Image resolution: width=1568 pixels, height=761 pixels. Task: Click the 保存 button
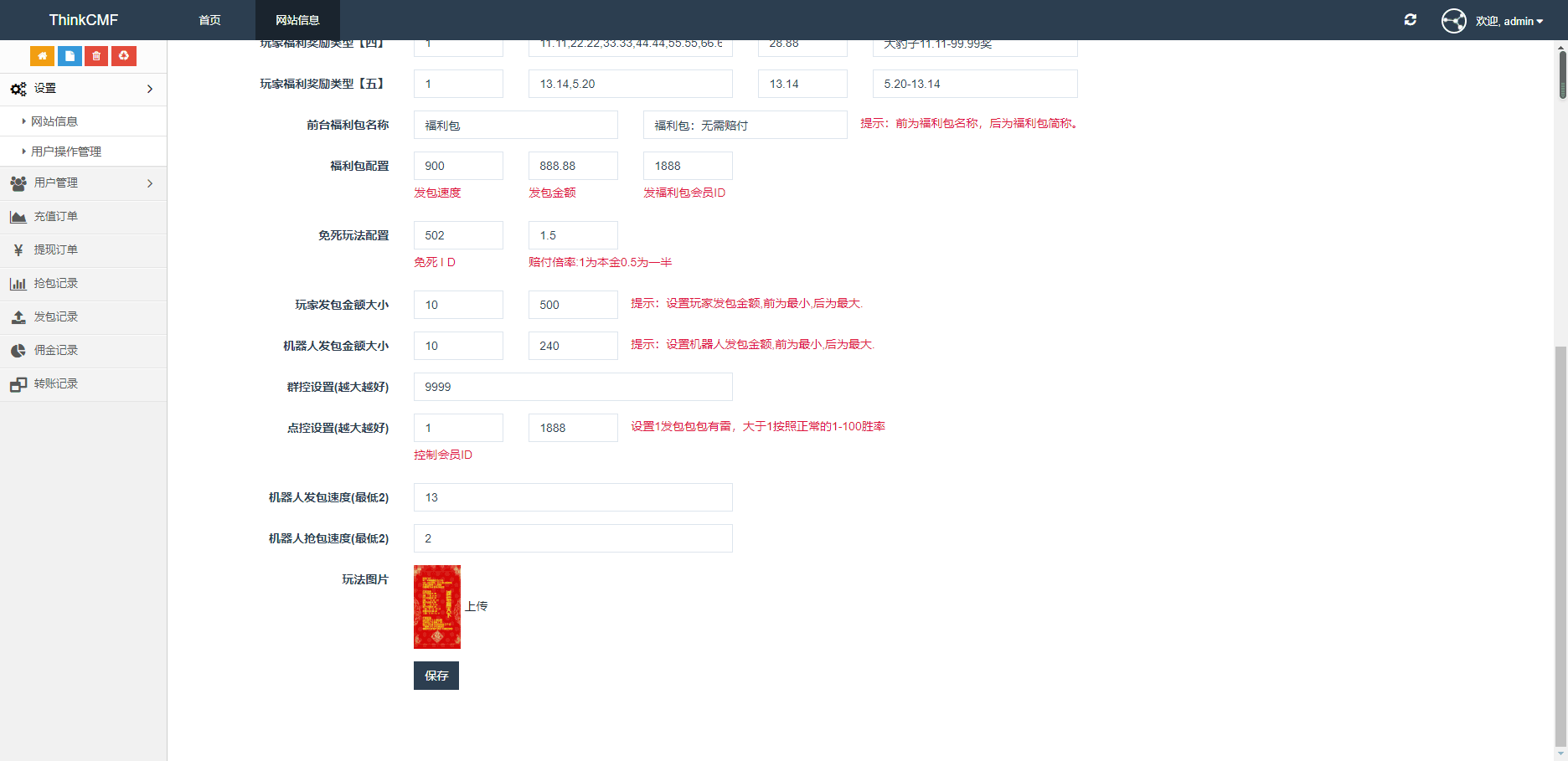tap(436, 676)
